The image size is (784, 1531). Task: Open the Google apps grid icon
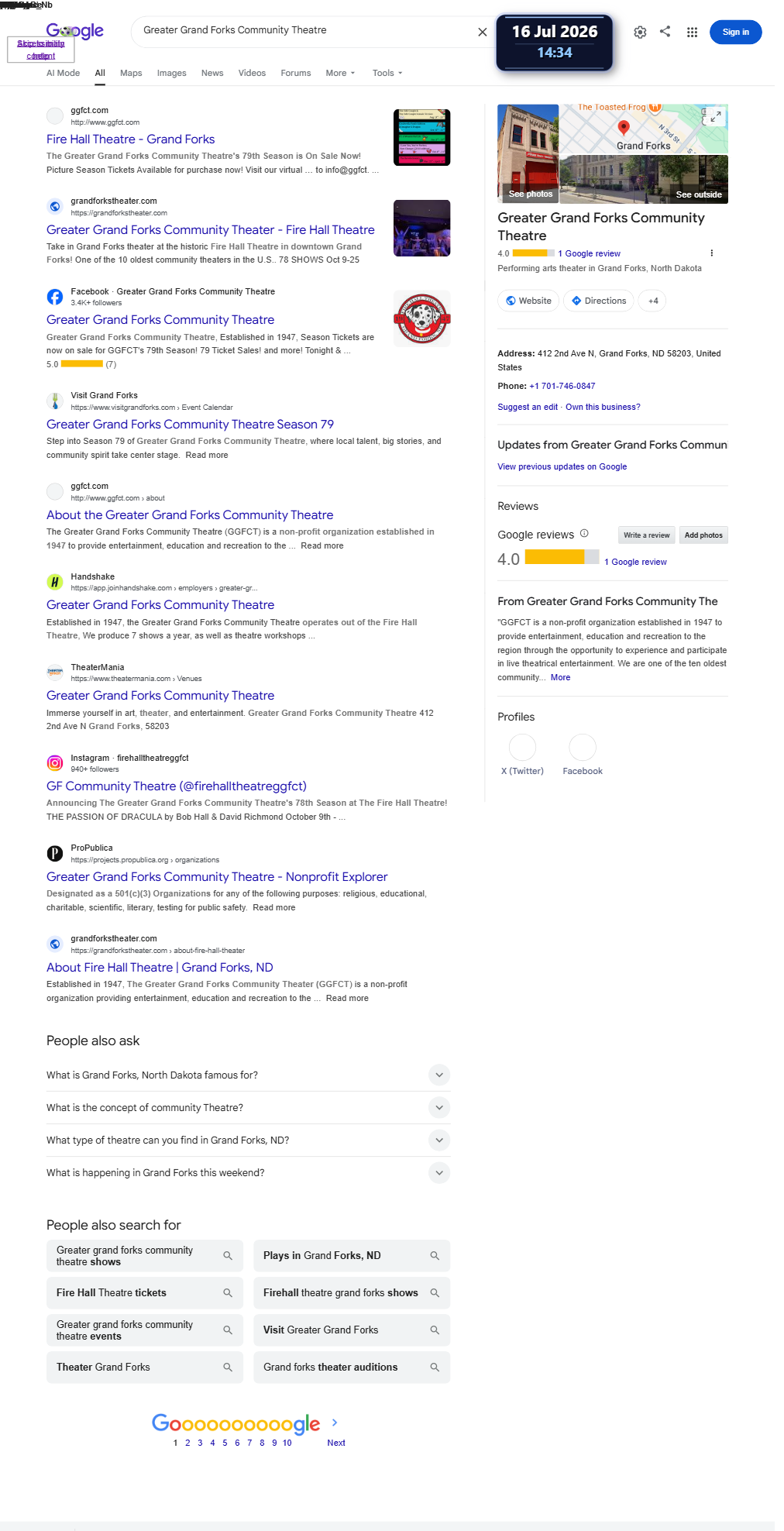click(x=692, y=33)
